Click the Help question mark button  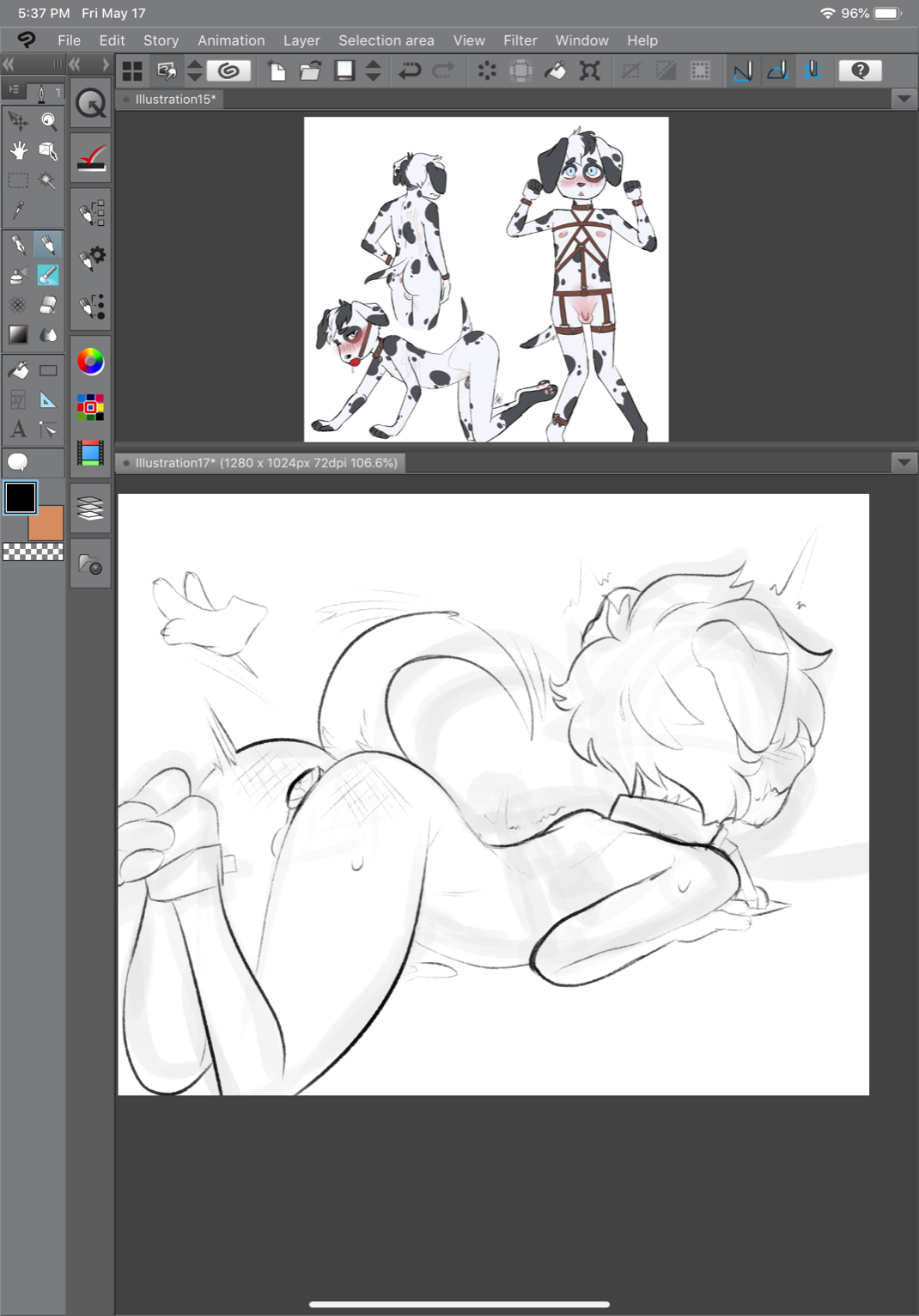point(860,70)
